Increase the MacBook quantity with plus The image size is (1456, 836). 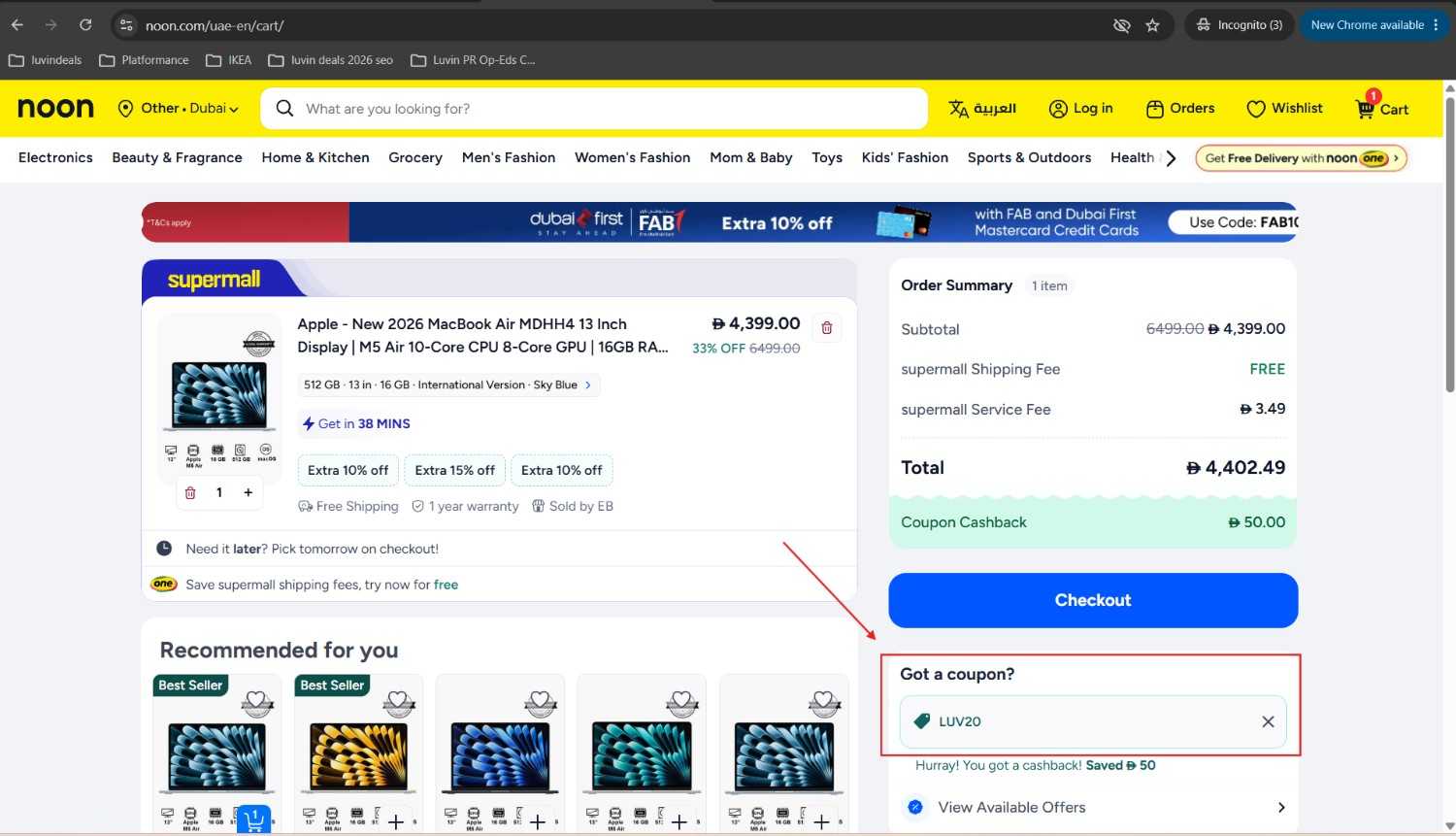coord(248,493)
